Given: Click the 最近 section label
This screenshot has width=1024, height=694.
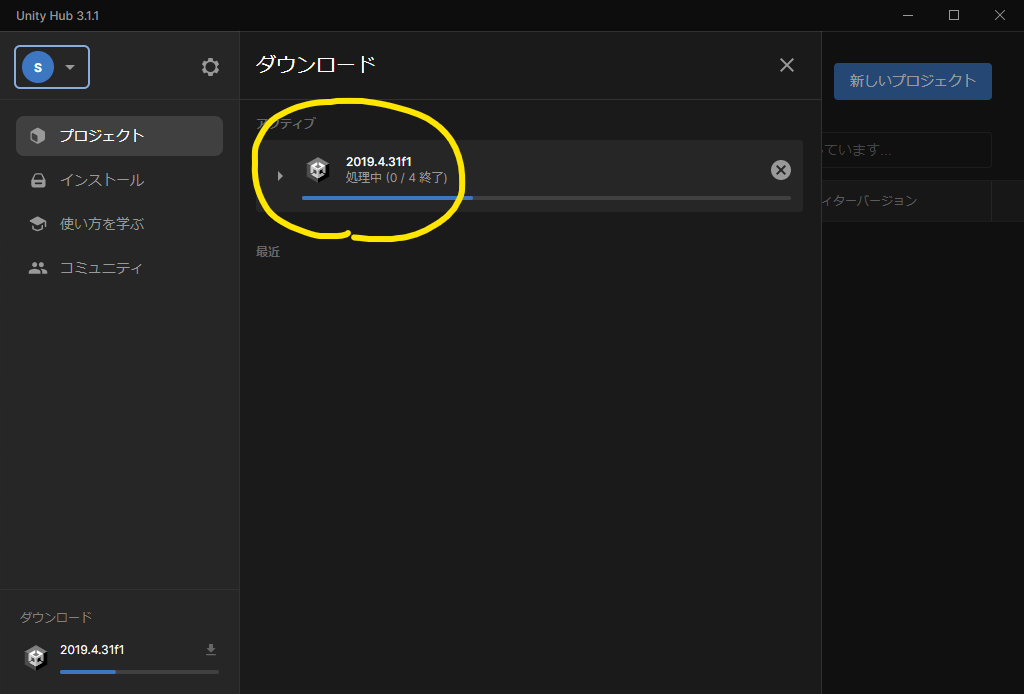Looking at the screenshot, I should tap(268, 251).
